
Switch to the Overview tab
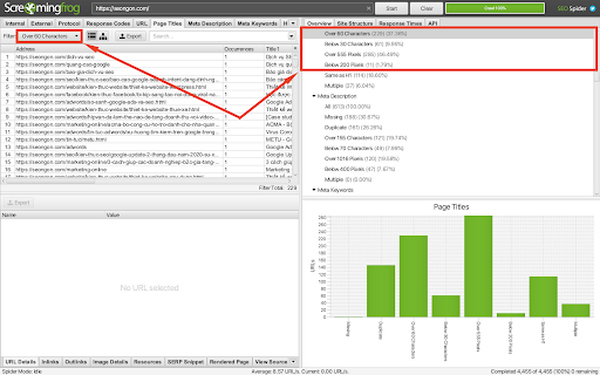(x=319, y=23)
